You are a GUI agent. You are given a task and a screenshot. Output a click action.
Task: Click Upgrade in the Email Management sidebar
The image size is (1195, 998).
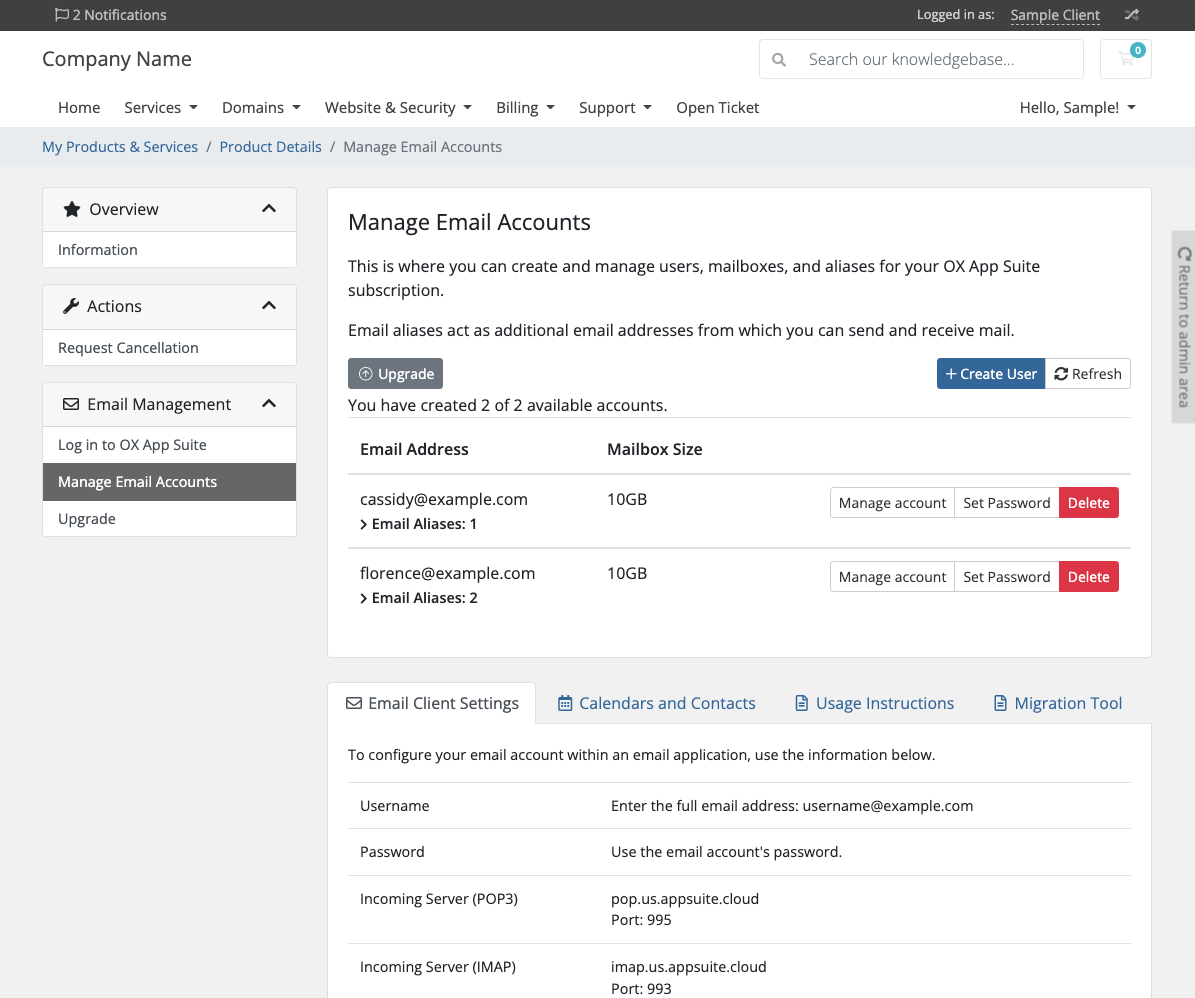click(169, 519)
